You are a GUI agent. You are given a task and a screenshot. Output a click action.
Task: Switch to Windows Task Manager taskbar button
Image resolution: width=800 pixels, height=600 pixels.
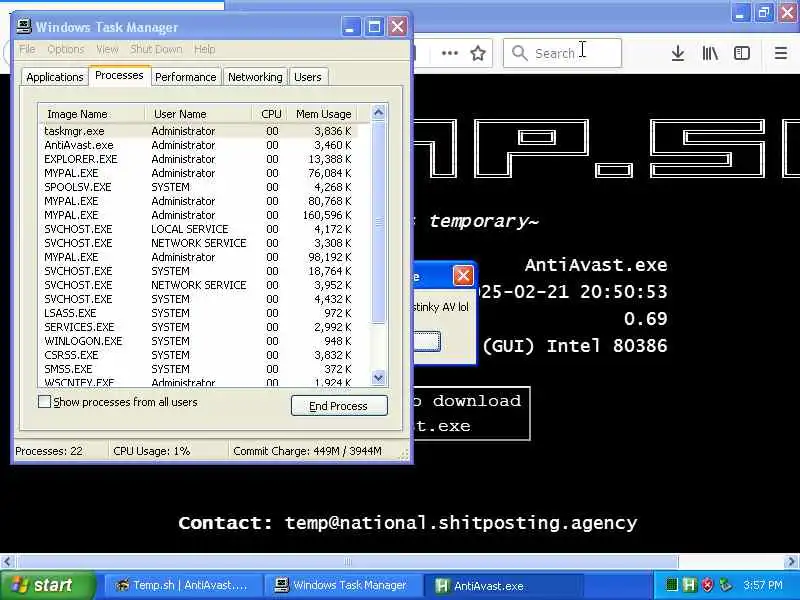click(x=345, y=585)
